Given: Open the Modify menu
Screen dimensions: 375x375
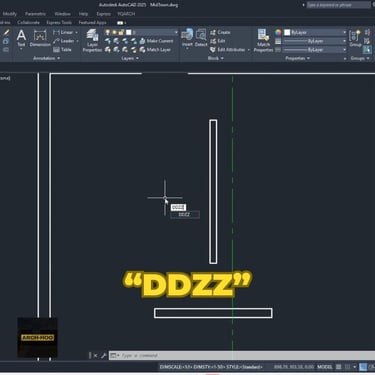Looking at the screenshot, I should click(x=10, y=14).
